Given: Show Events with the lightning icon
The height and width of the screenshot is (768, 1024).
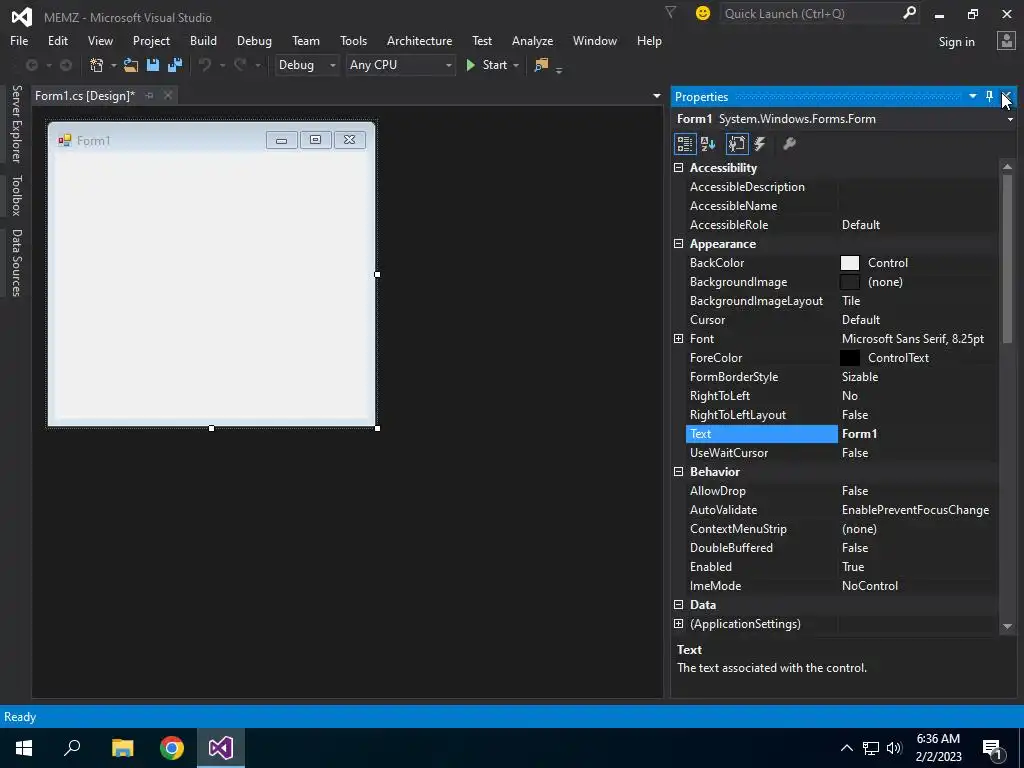Looking at the screenshot, I should [x=760, y=144].
